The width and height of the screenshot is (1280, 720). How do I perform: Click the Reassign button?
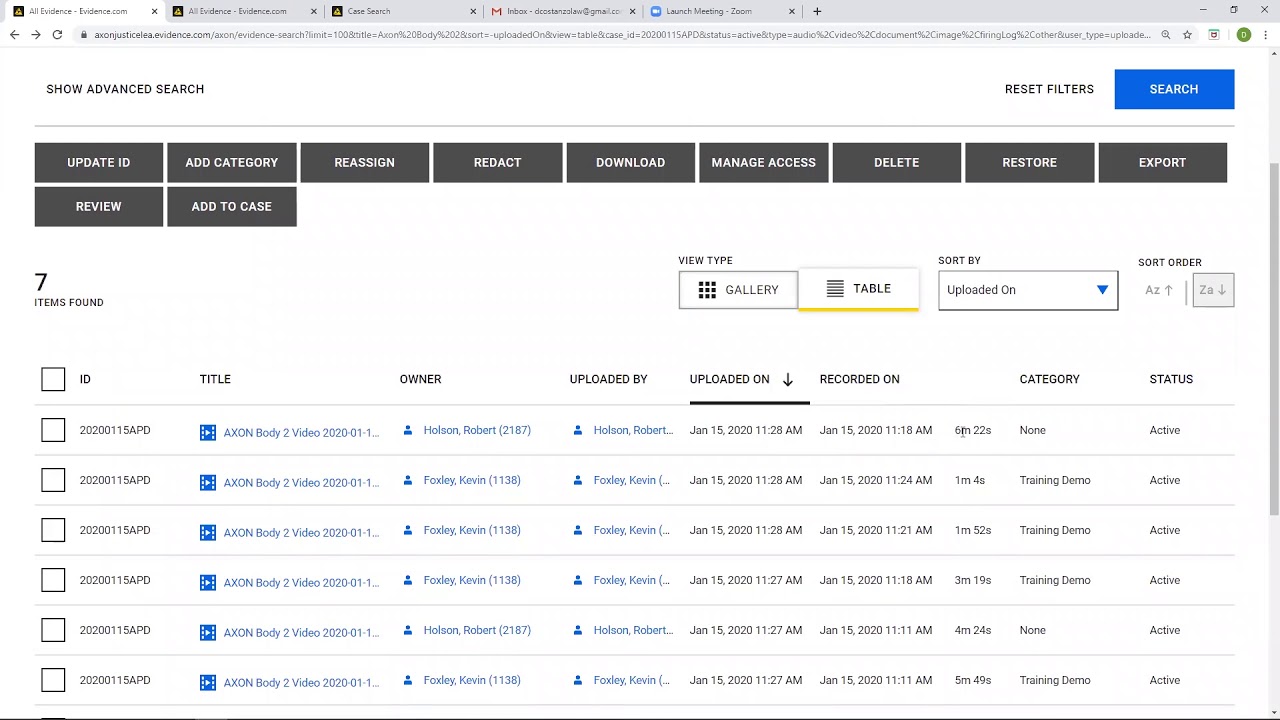click(x=365, y=162)
